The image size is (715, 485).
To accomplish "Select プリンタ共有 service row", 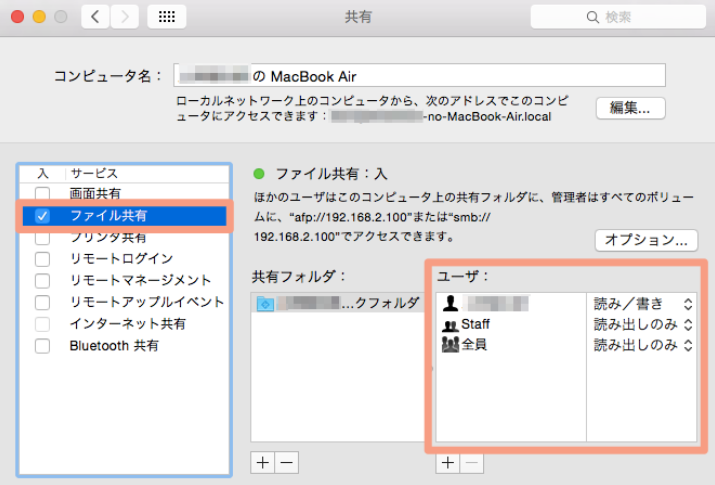I will coord(124,237).
